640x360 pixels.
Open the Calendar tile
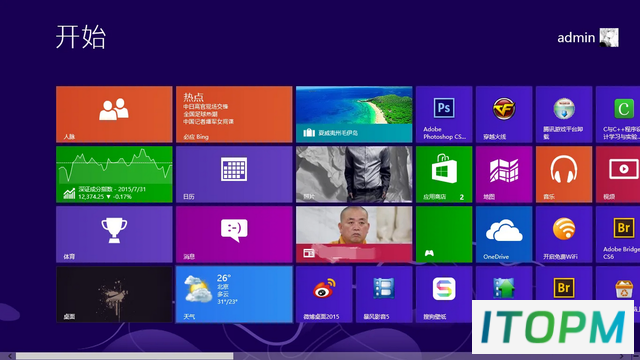click(234, 174)
